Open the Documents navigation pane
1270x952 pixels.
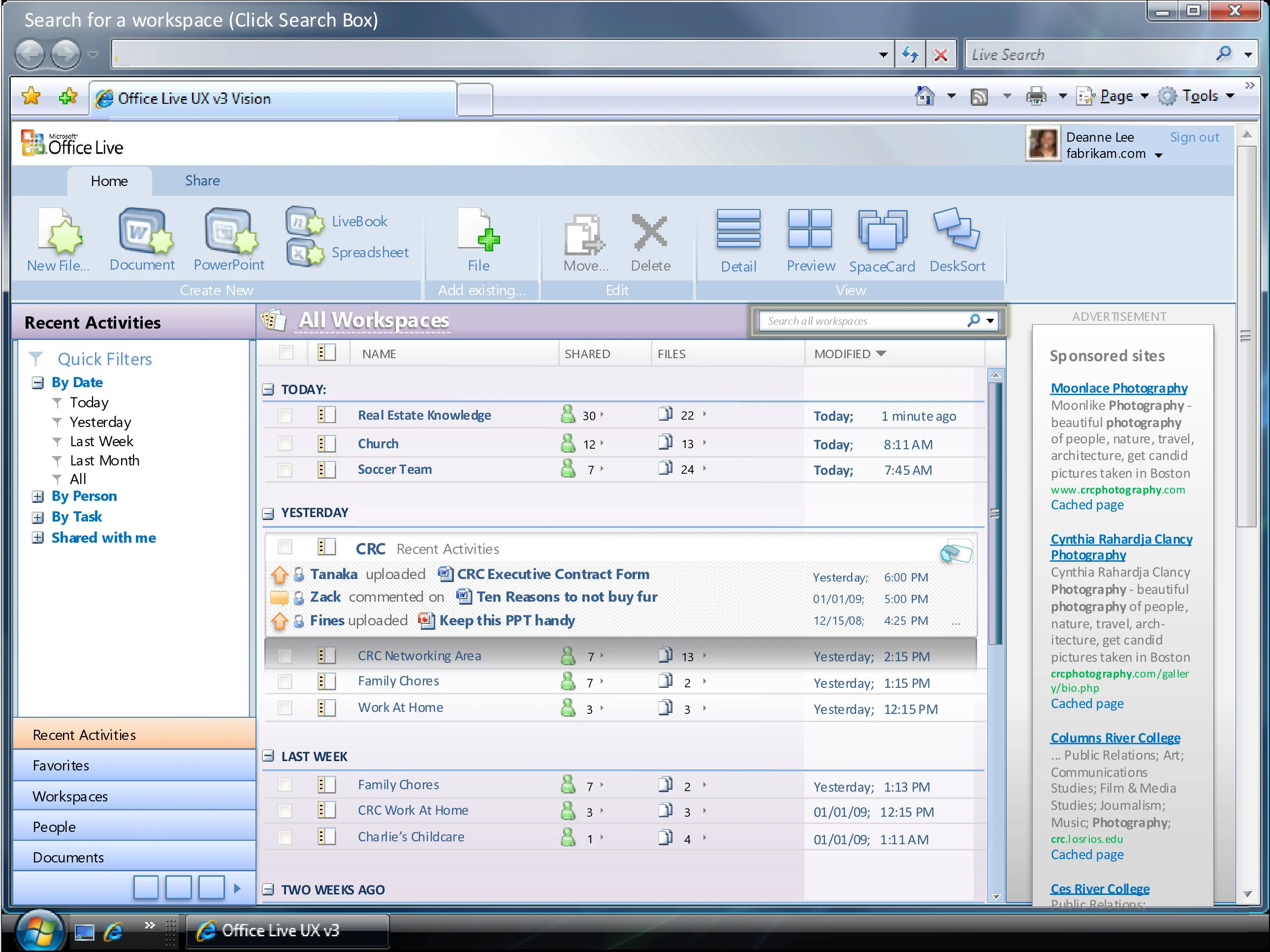(134, 858)
